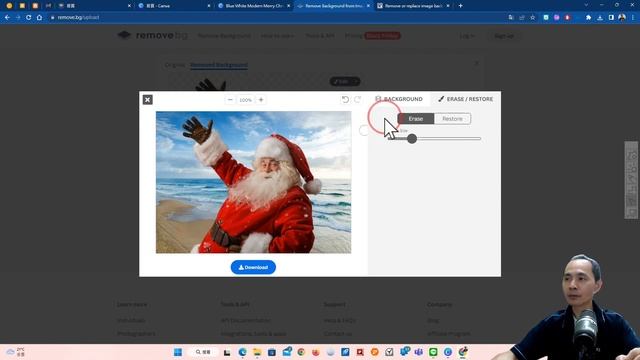Image resolution: width=640 pixels, height=360 pixels.
Task: Open the browser extensions puzzle icon
Action: click(588, 18)
